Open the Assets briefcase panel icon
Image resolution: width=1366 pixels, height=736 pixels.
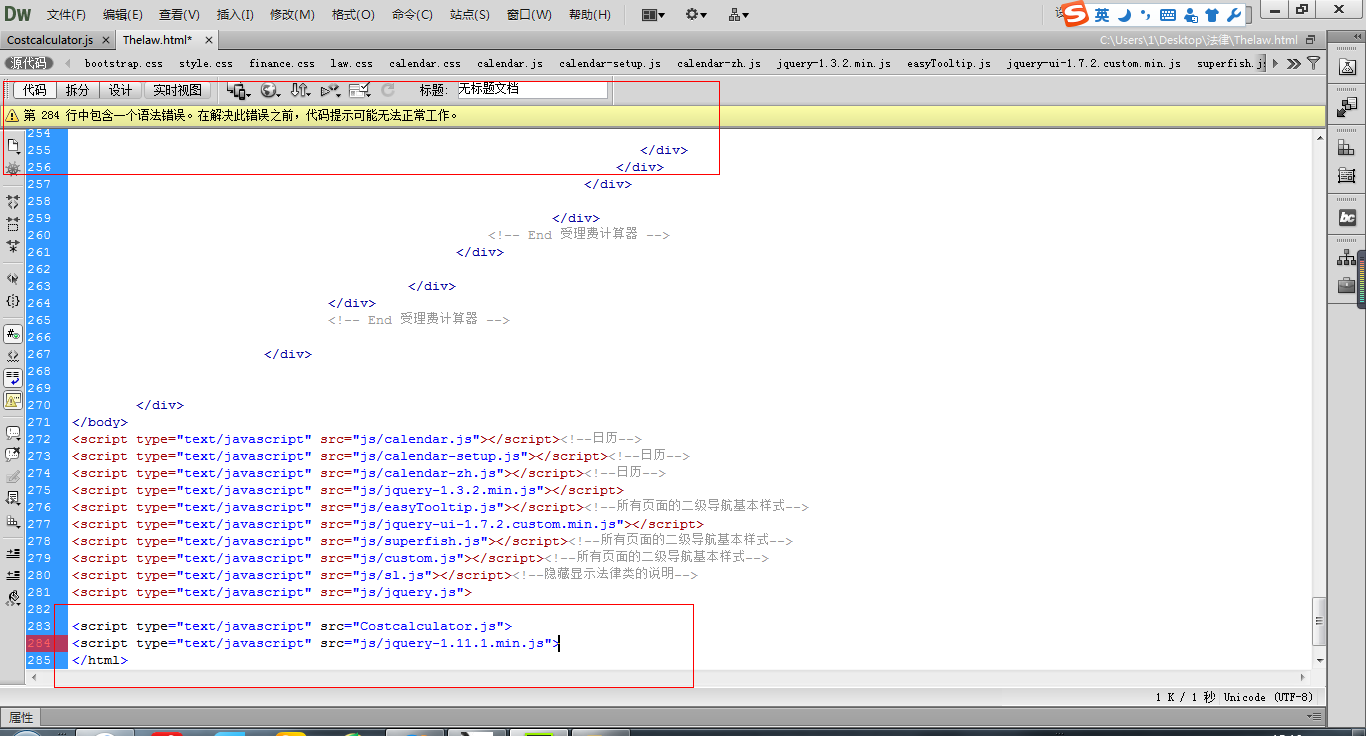click(x=1347, y=286)
